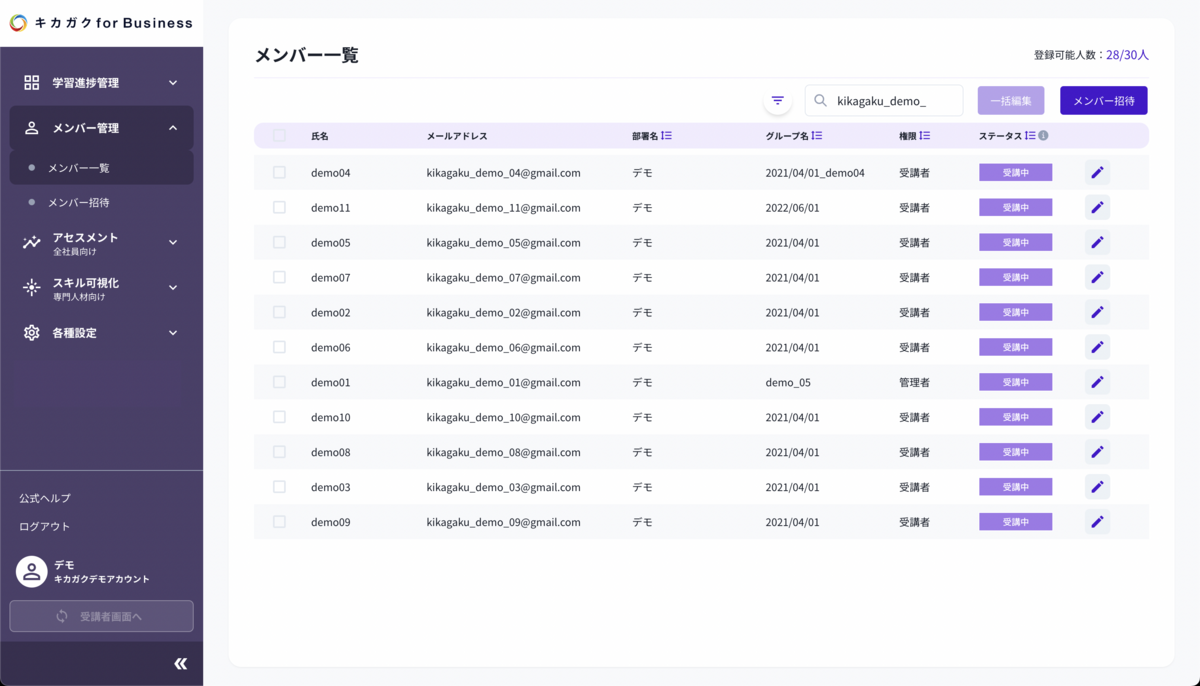
Task: Edit member demo06 with the pencil icon
Action: 1097,347
